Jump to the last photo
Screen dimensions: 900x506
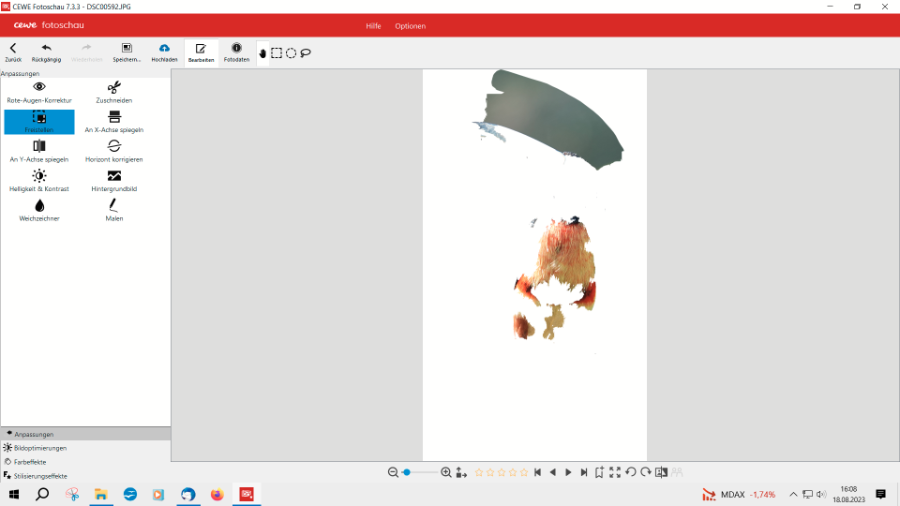coord(584,472)
